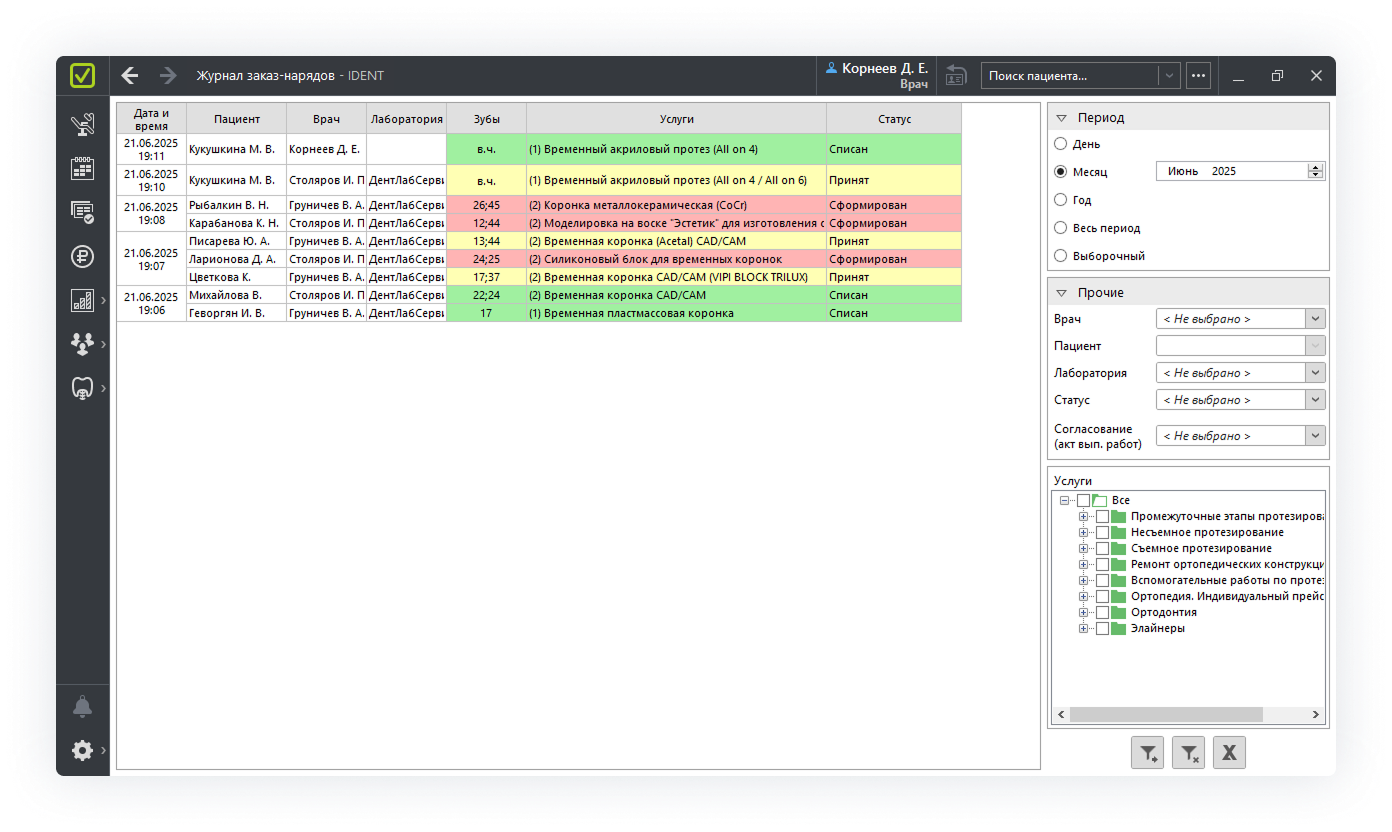Check the Несъемное протезирование checkbox
The height and width of the screenshot is (832, 1392).
click(x=1103, y=532)
